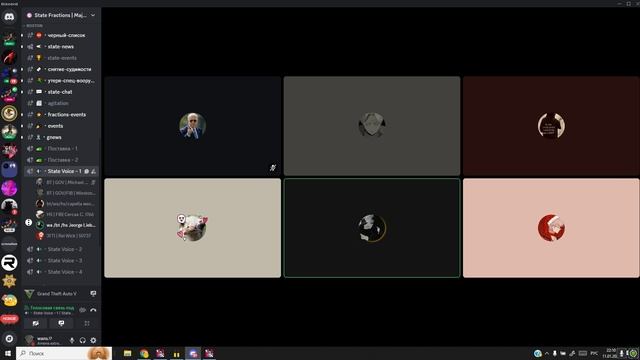Join the State Voice - 4 channel
640x360 pixels.
[61, 272]
